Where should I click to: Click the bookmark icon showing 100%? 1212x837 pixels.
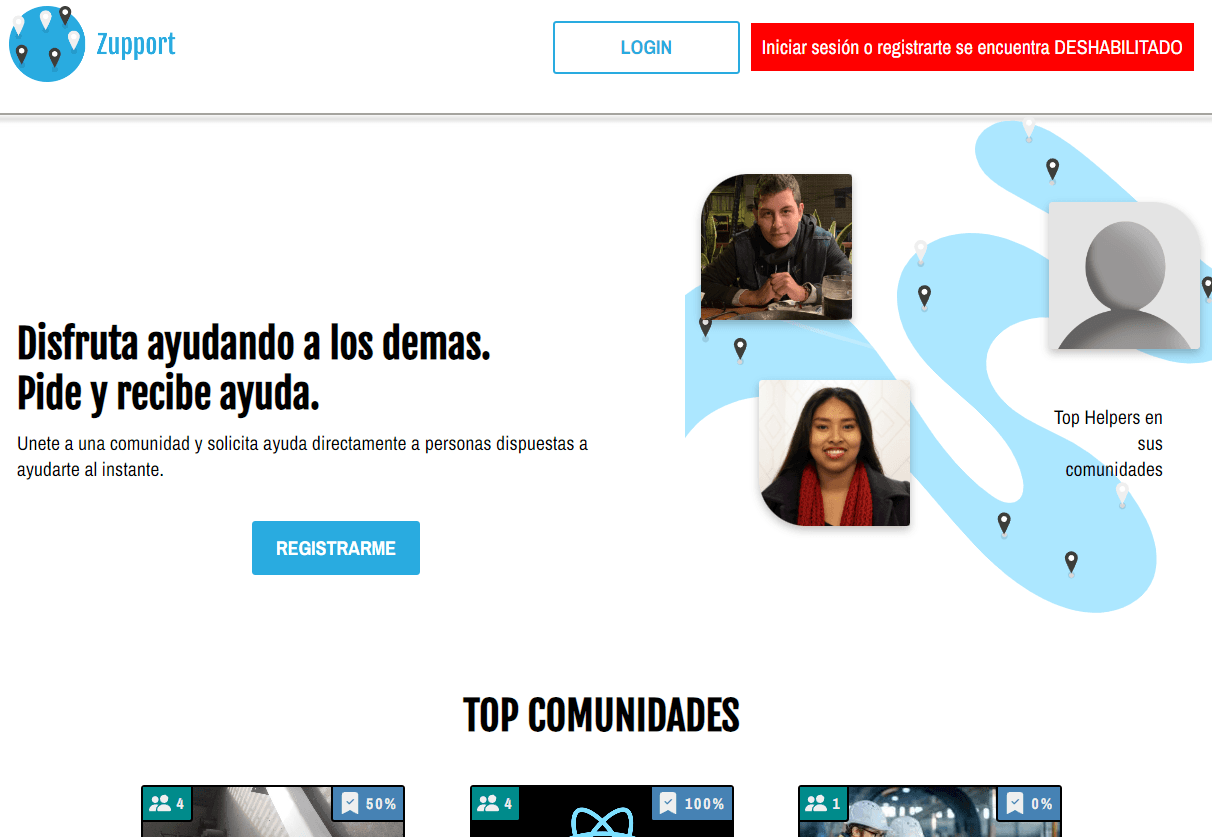click(x=668, y=803)
